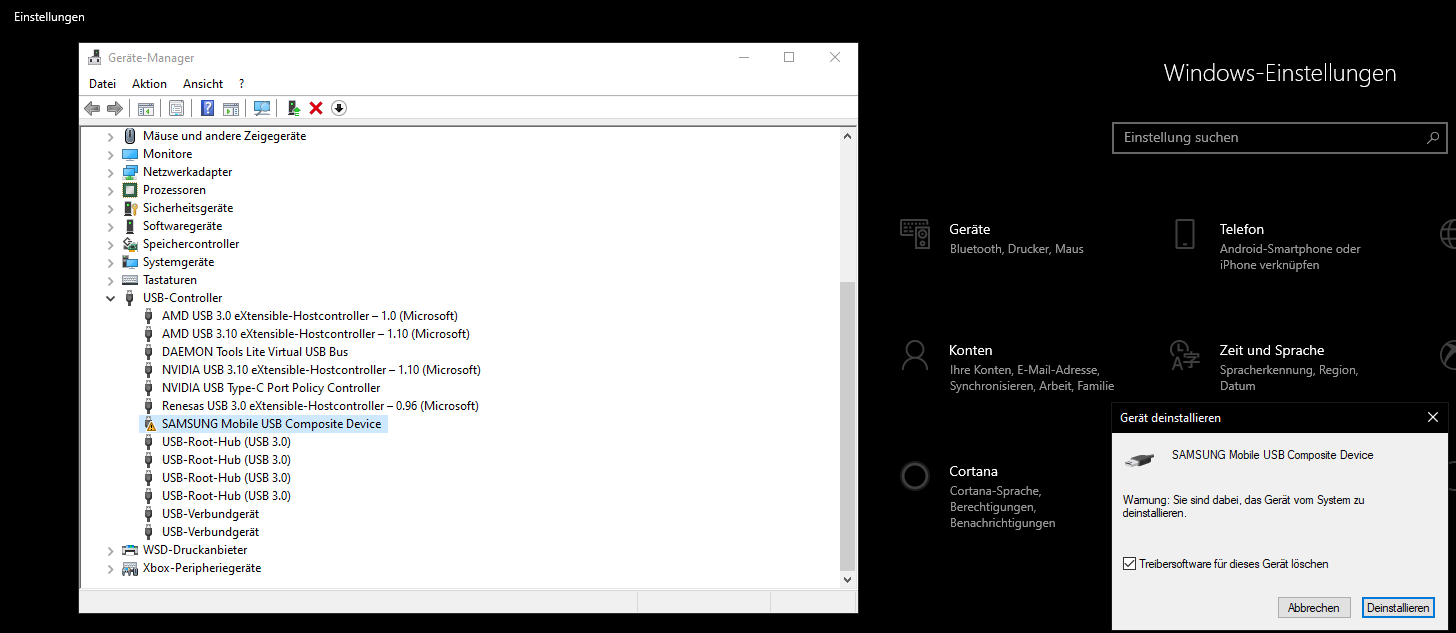Expand Mäuse und andere Zeigegeräte

tap(111, 136)
